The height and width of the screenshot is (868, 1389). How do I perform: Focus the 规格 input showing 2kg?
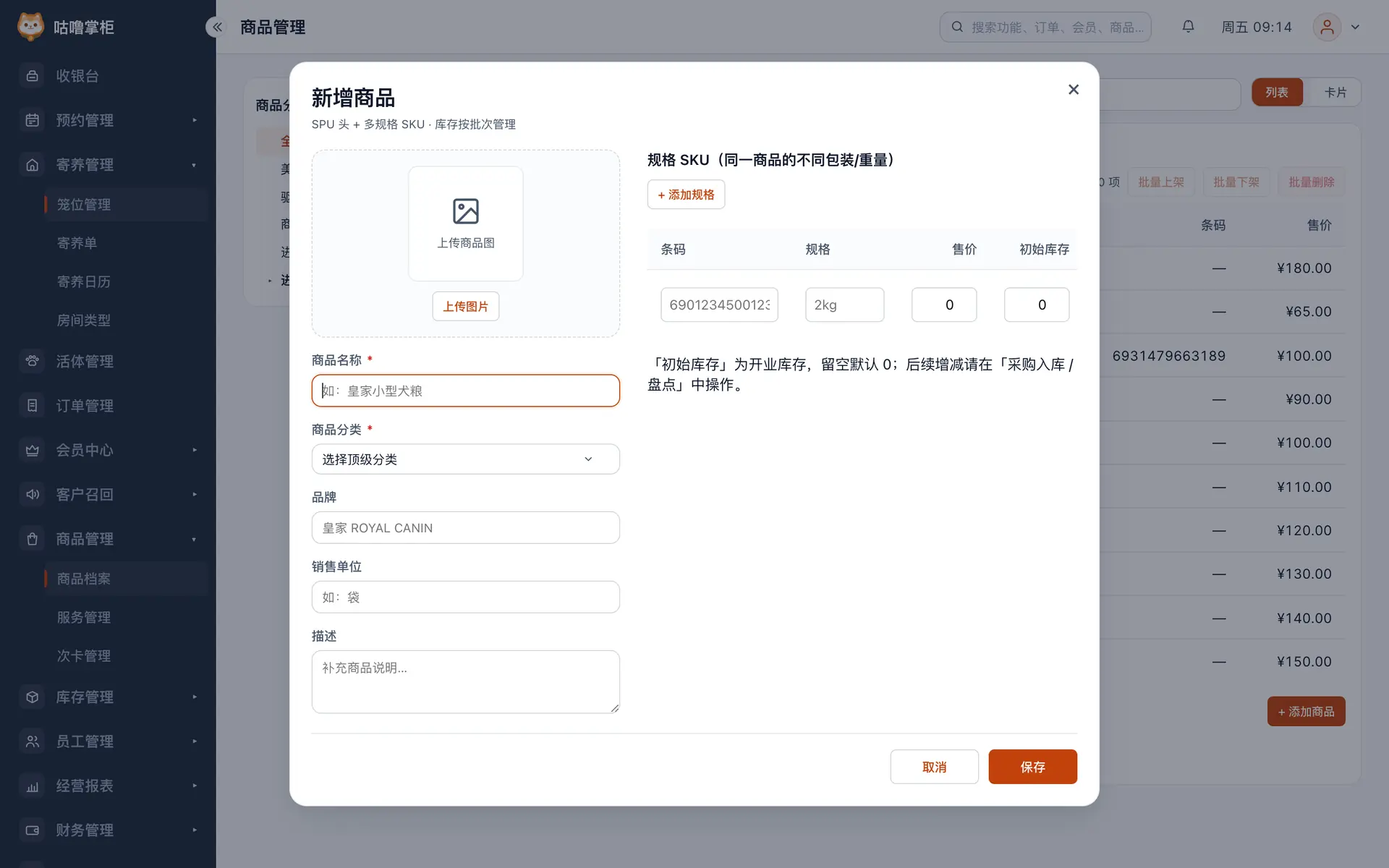[844, 305]
